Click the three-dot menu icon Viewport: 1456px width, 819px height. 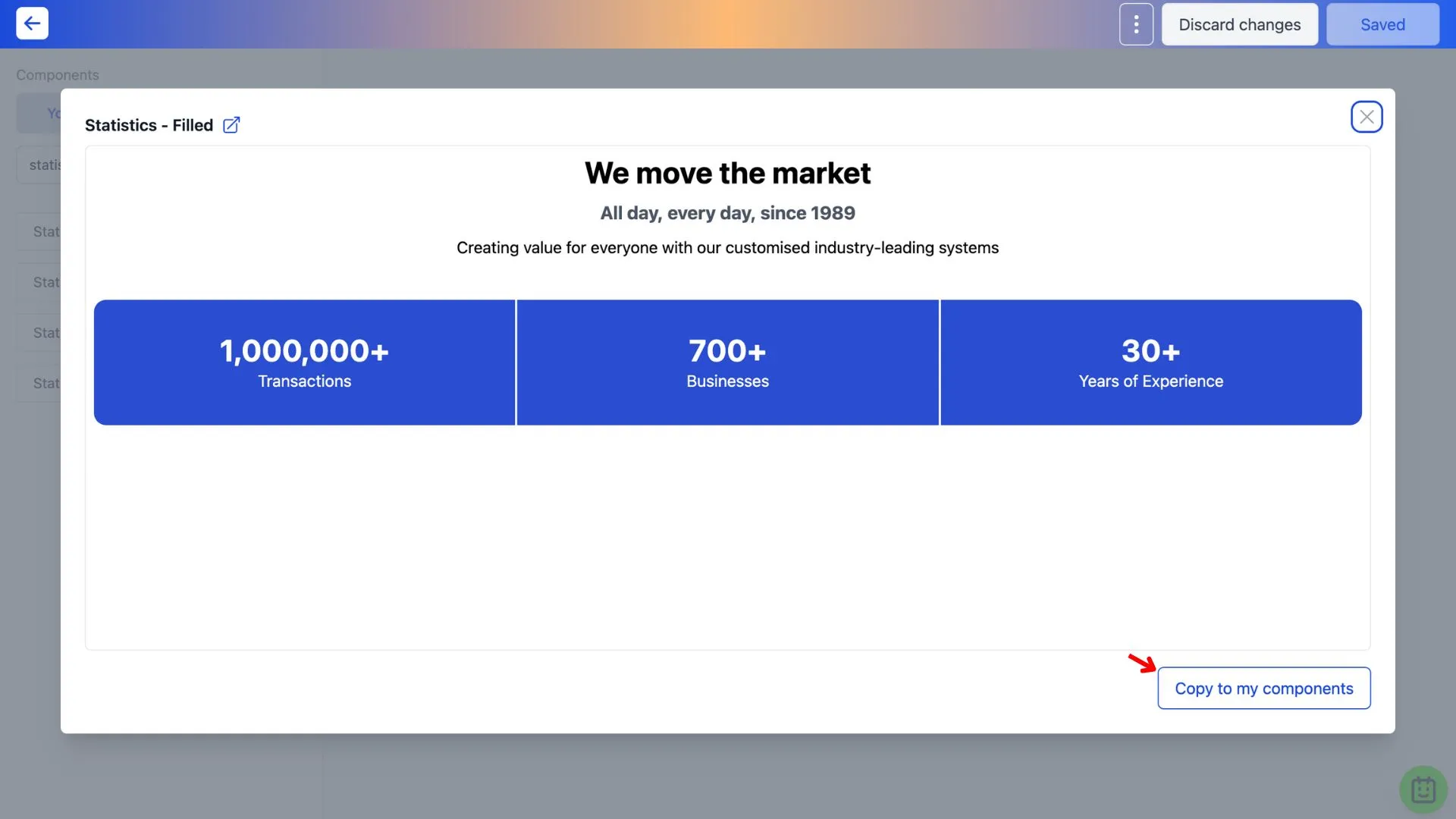coord(1136,24)
